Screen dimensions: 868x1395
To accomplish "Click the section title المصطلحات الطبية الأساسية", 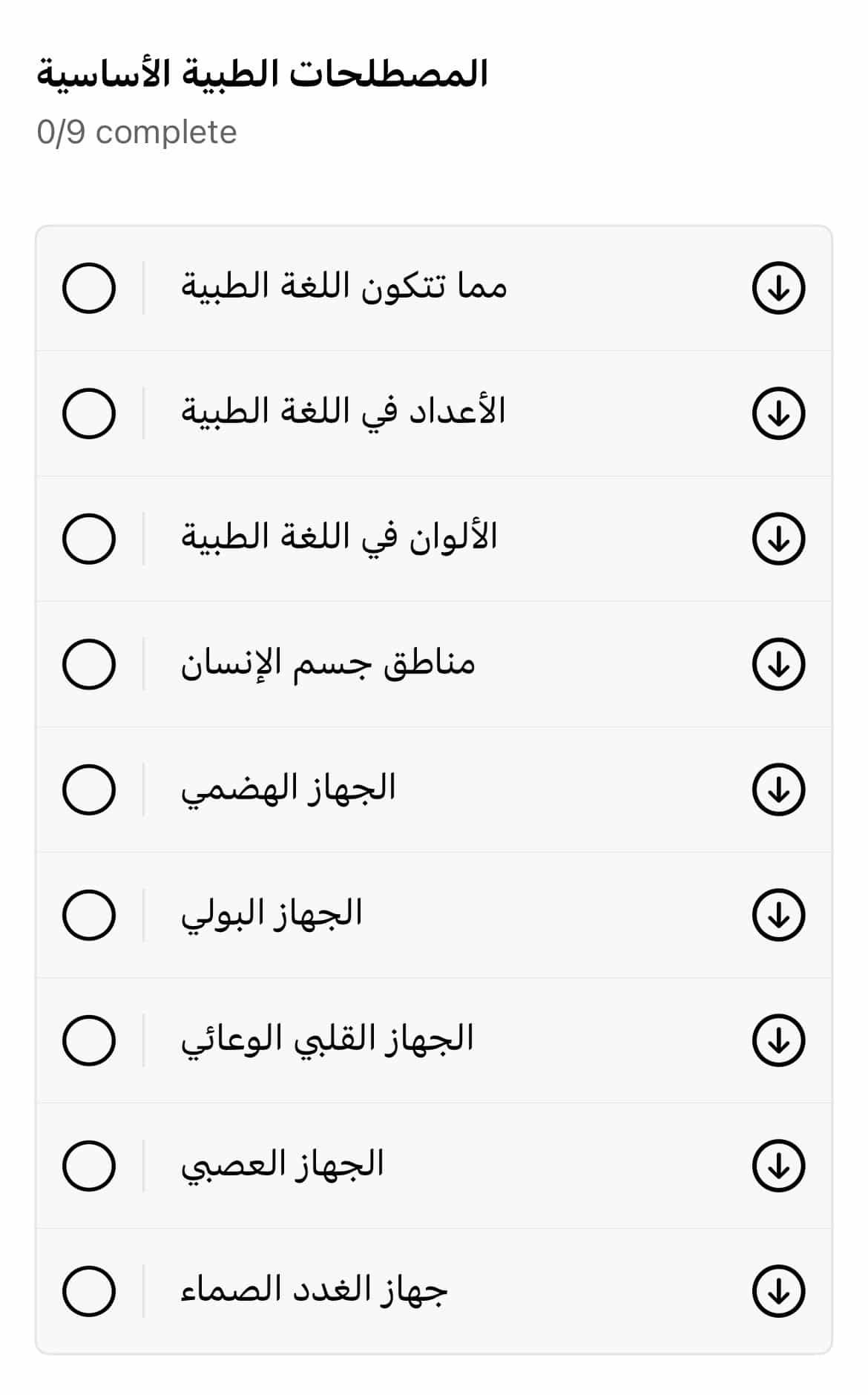I will pos(262,74).
